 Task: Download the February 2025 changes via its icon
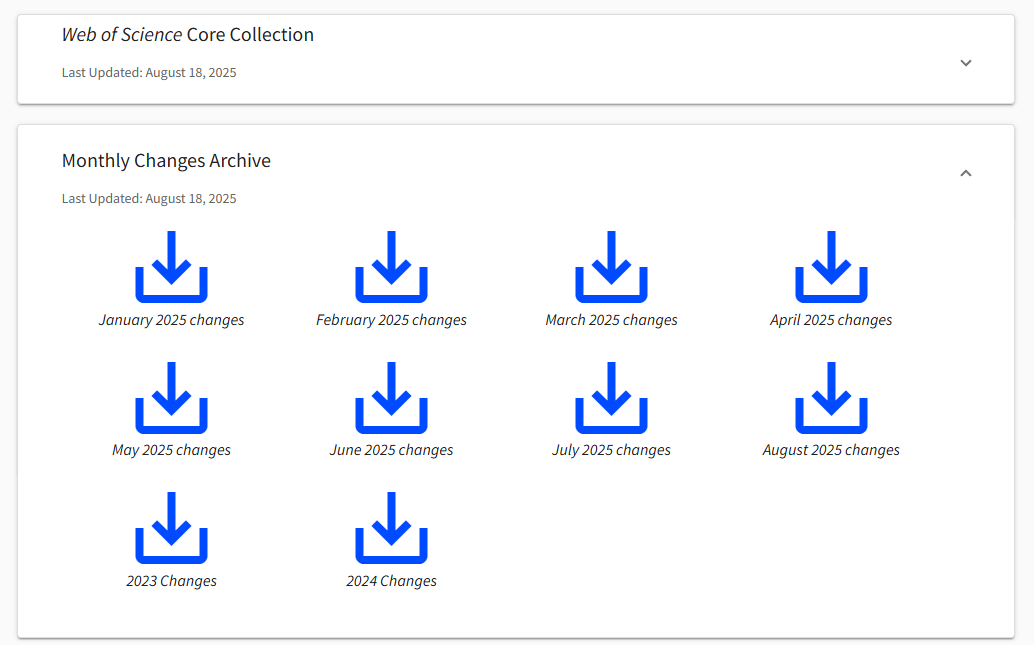pyautogui.click(x=391, y=267)
